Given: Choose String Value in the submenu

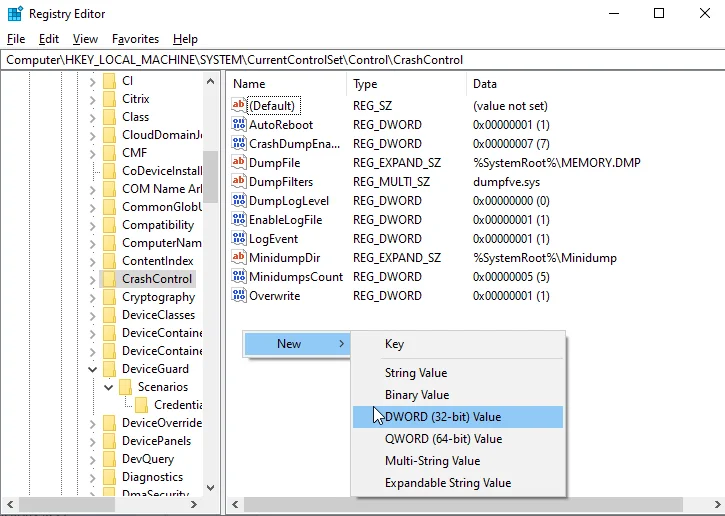Looking at the screenshot, I should [458, 373].
